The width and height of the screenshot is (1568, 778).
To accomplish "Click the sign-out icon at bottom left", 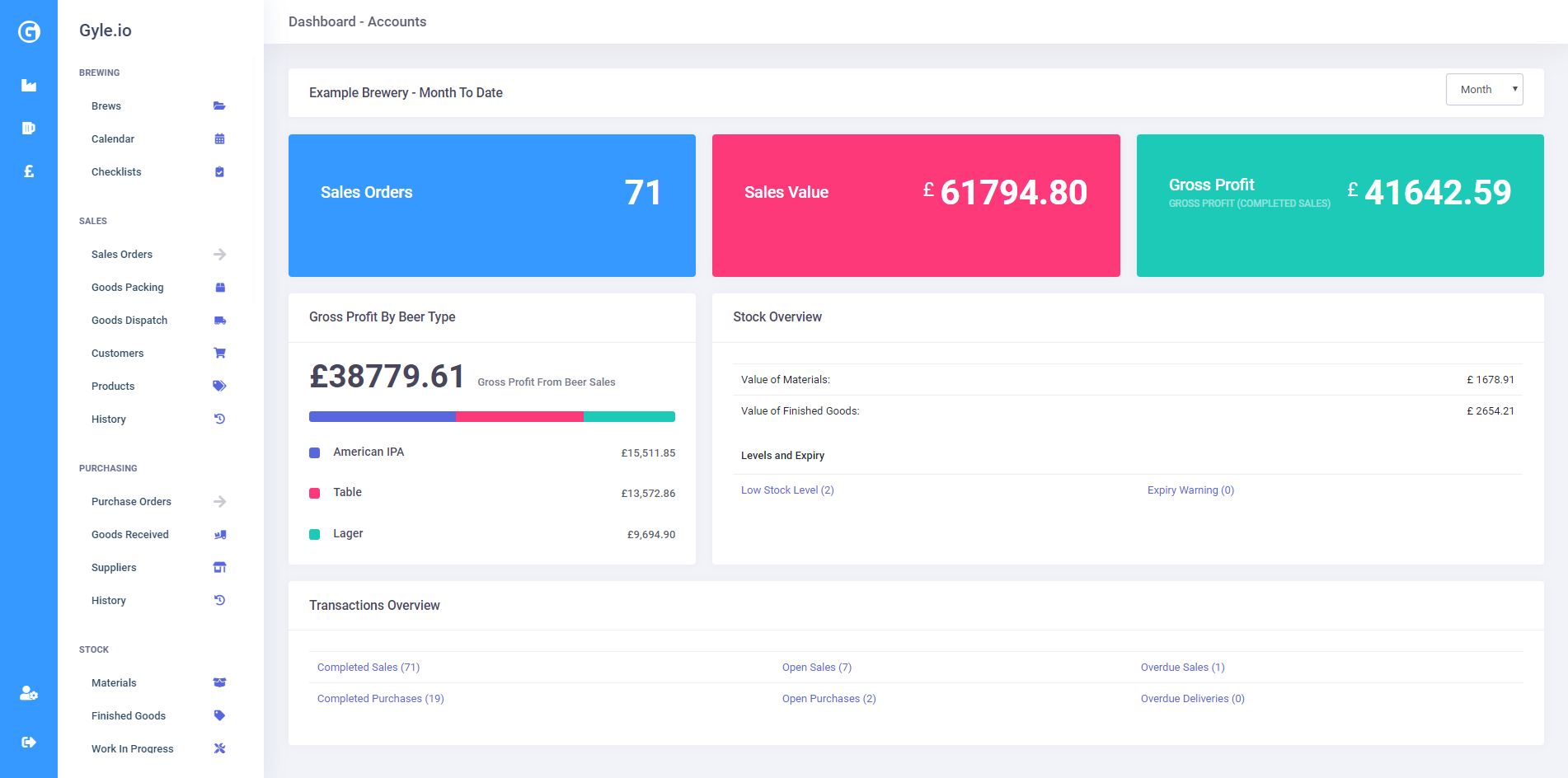I will [29, 742].
